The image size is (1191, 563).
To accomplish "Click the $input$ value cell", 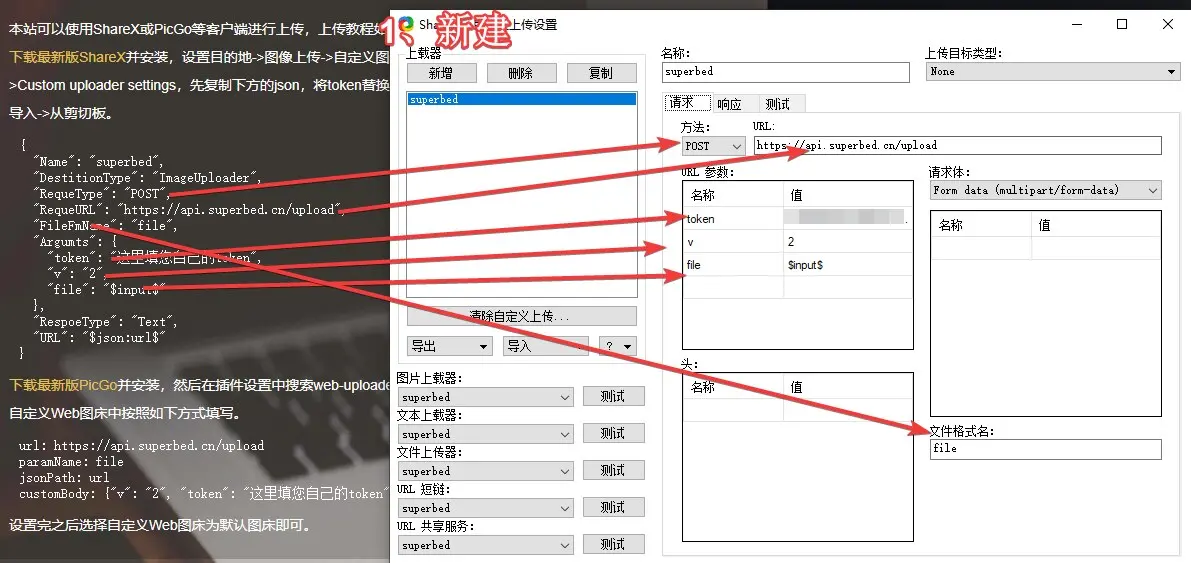I will pyautogui.click(x=848, y=265).
